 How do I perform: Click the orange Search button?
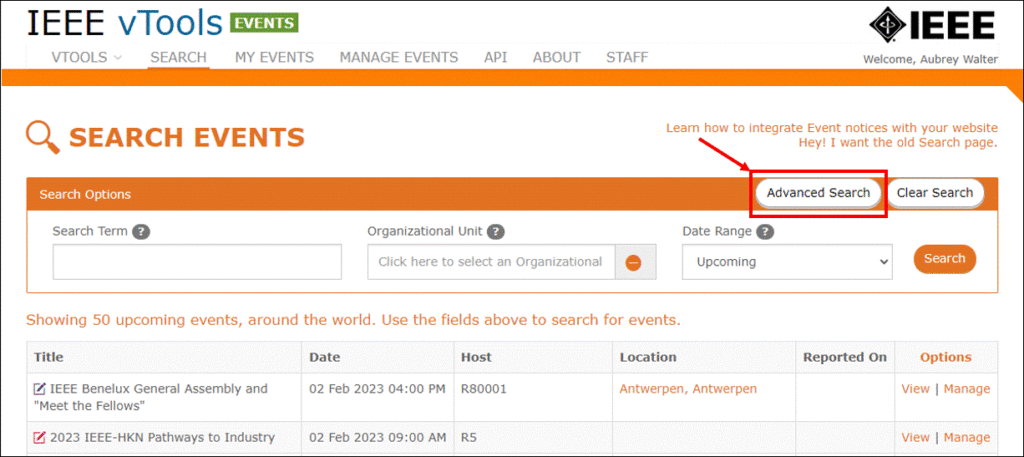click(x=944, y=259)
